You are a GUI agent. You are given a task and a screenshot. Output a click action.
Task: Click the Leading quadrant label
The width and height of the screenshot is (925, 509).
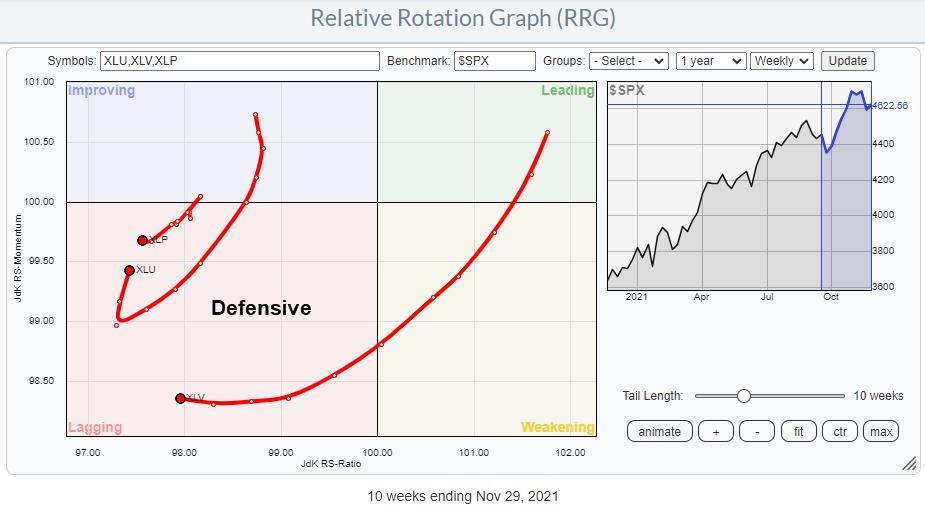pyautogui.click(x=567, y=91)
